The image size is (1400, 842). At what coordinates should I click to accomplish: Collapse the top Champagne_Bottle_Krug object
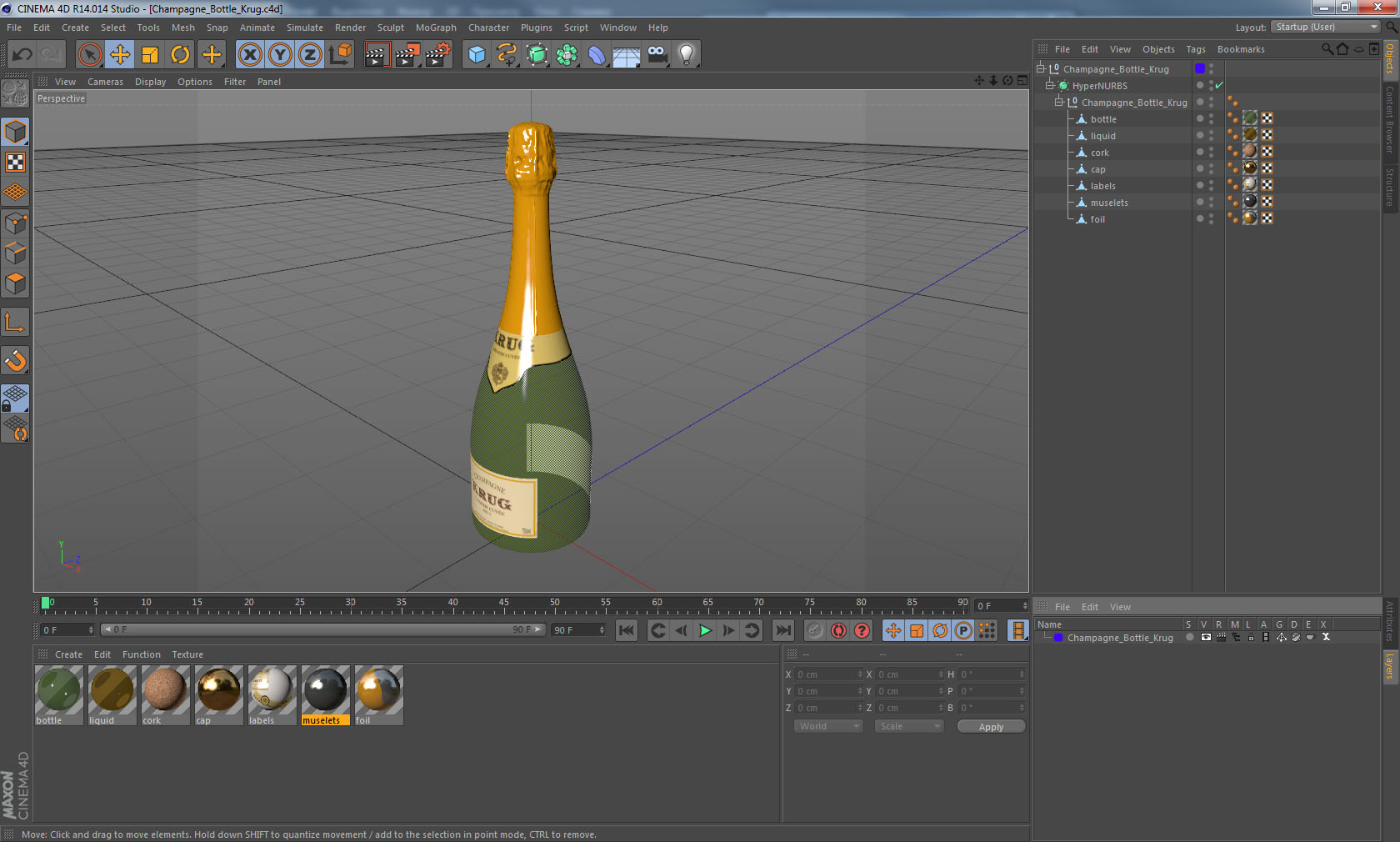[x=1041, y=69]
